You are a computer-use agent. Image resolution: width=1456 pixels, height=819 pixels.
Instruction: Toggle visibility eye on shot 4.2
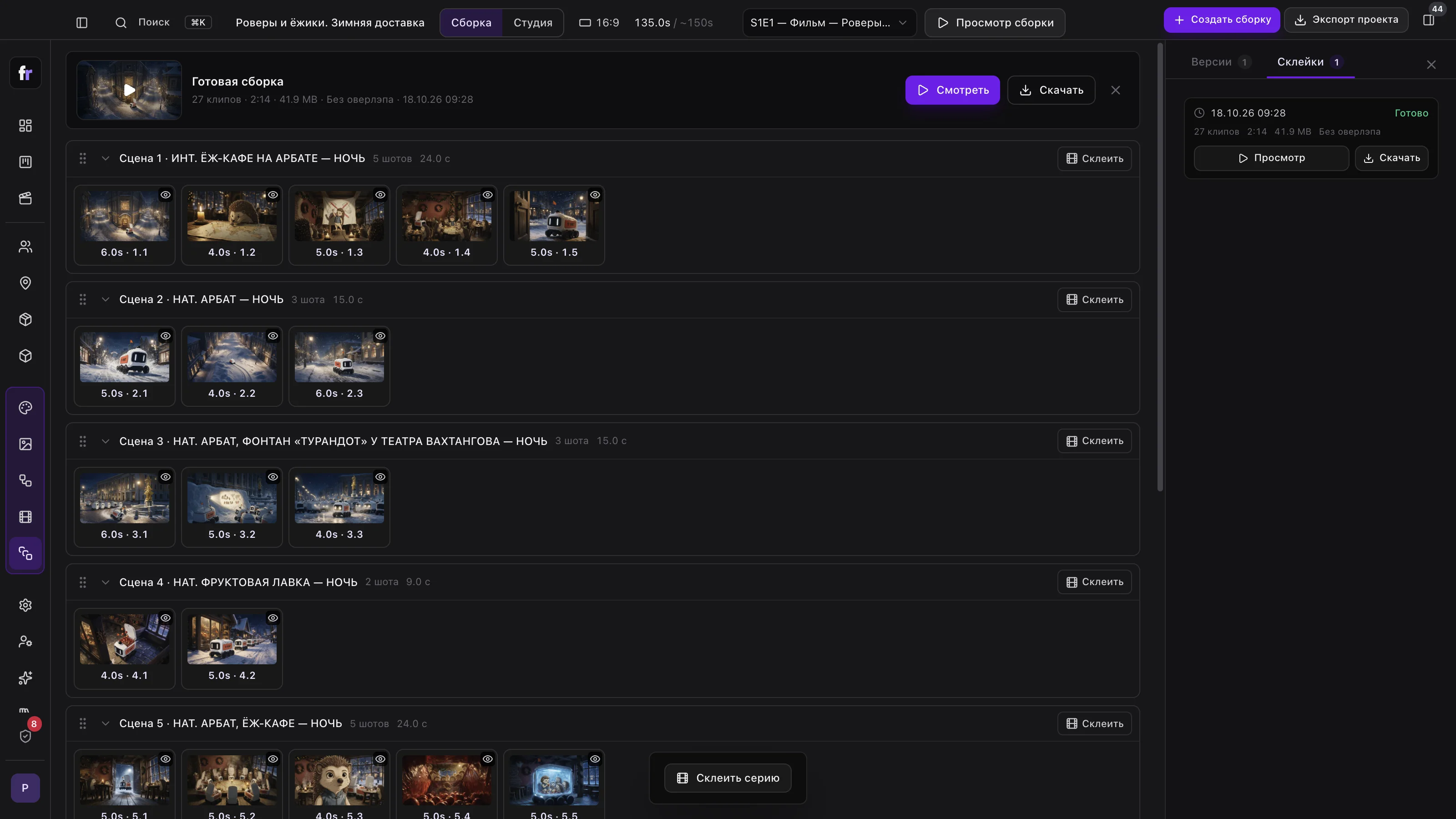(273, 618)
